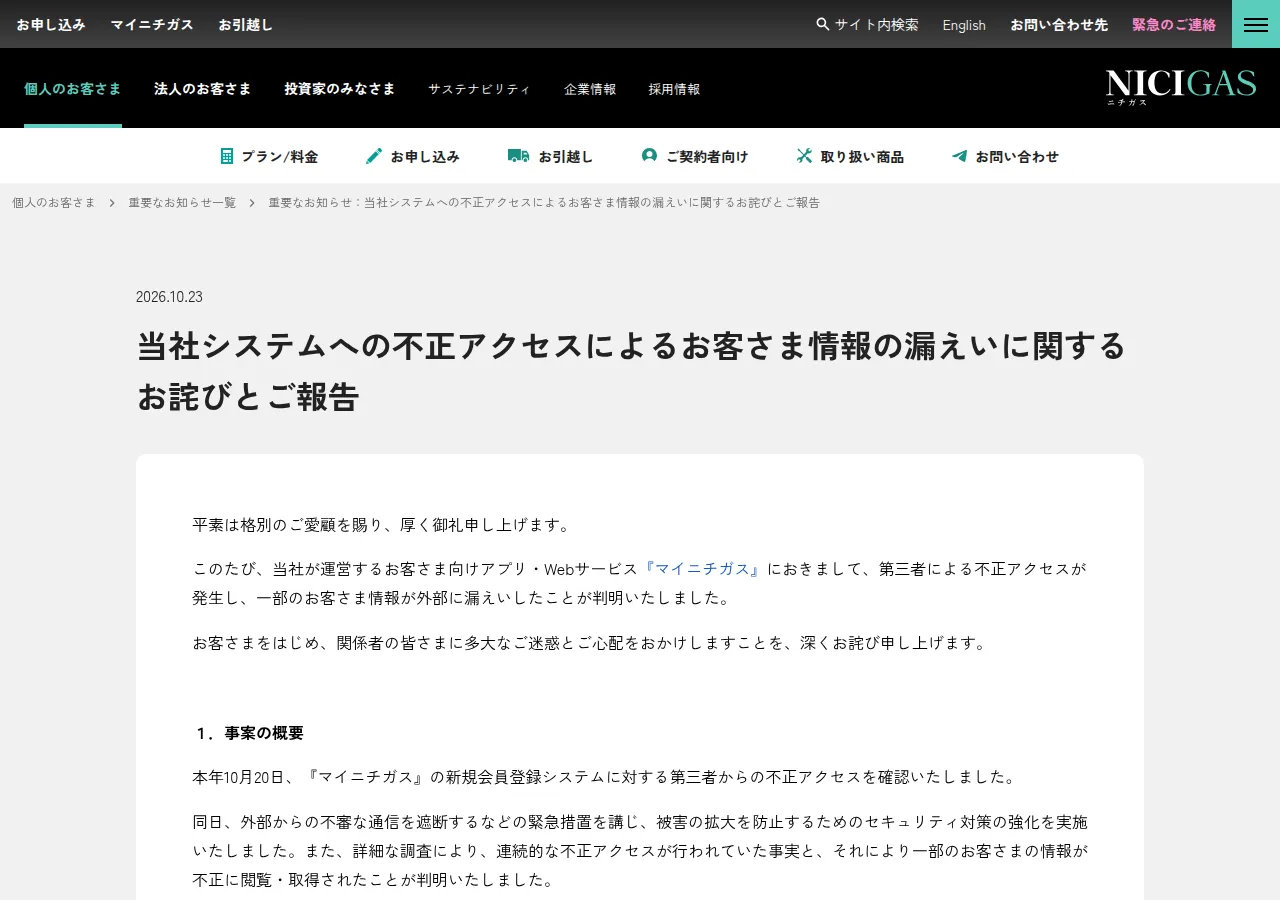1280x900 pixels.
Task: Open the hamburger menu icon
Action: [1256, 24]
